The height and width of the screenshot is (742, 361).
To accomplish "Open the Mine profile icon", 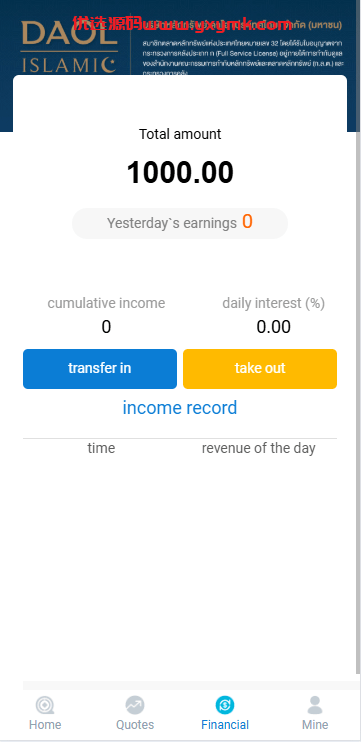I will tap(315, 705).
